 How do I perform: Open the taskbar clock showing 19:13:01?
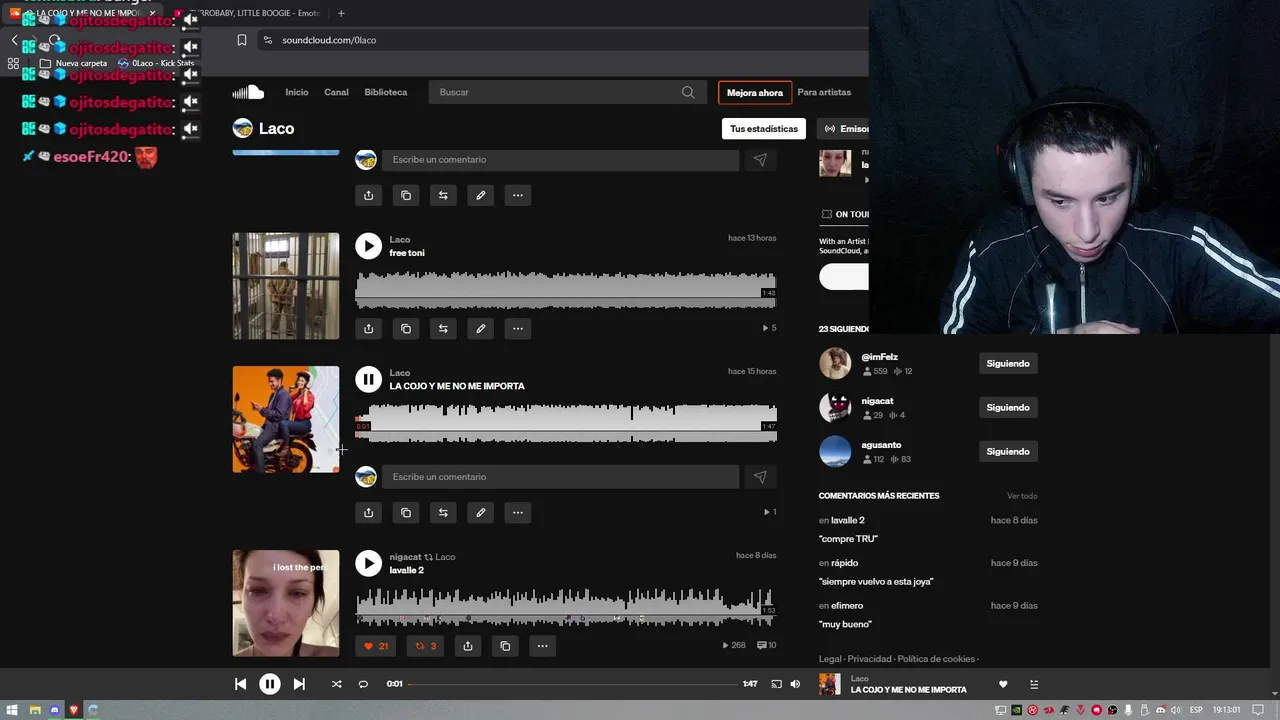(1226, 710)
